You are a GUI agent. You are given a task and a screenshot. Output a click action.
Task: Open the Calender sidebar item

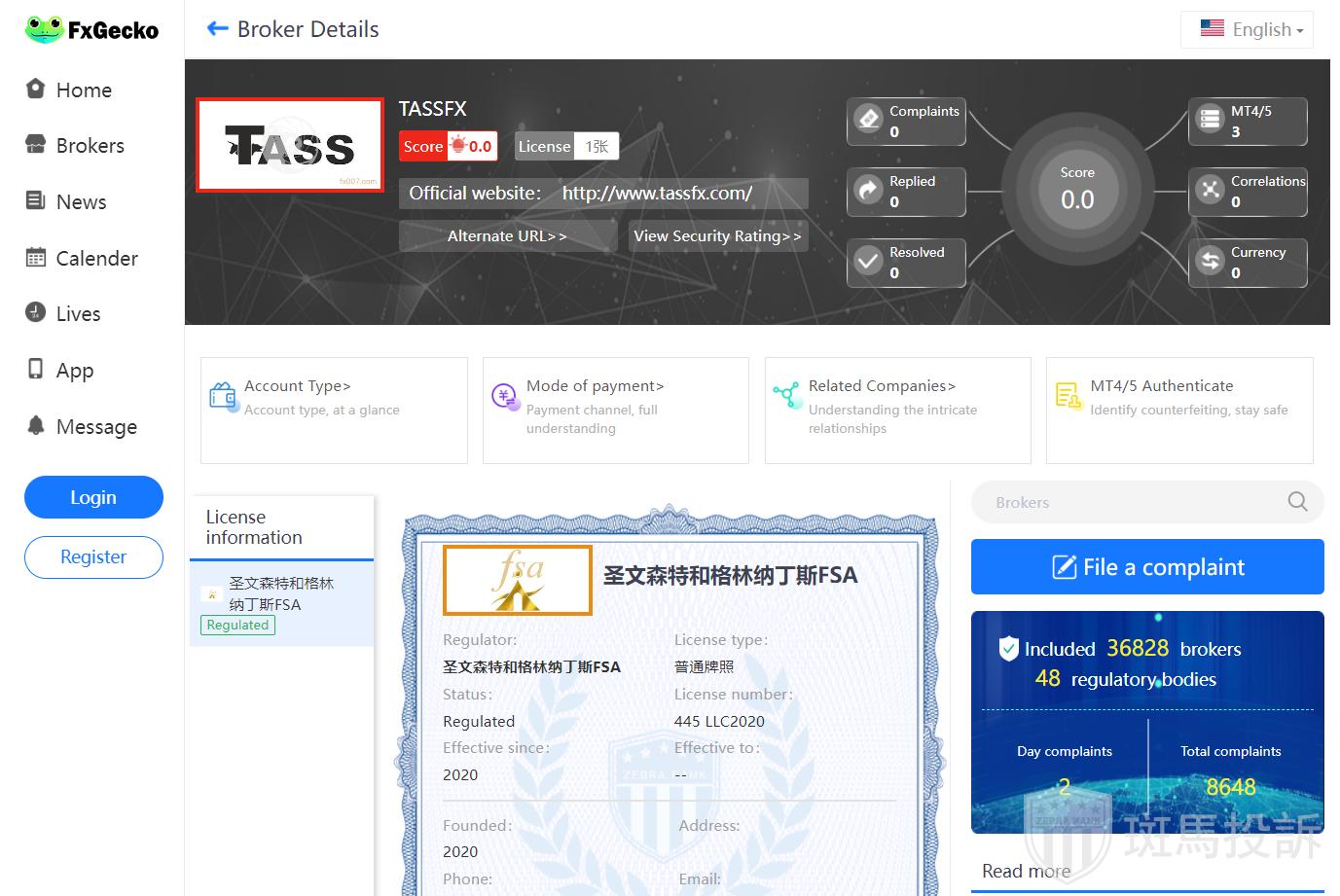(96, 259)
